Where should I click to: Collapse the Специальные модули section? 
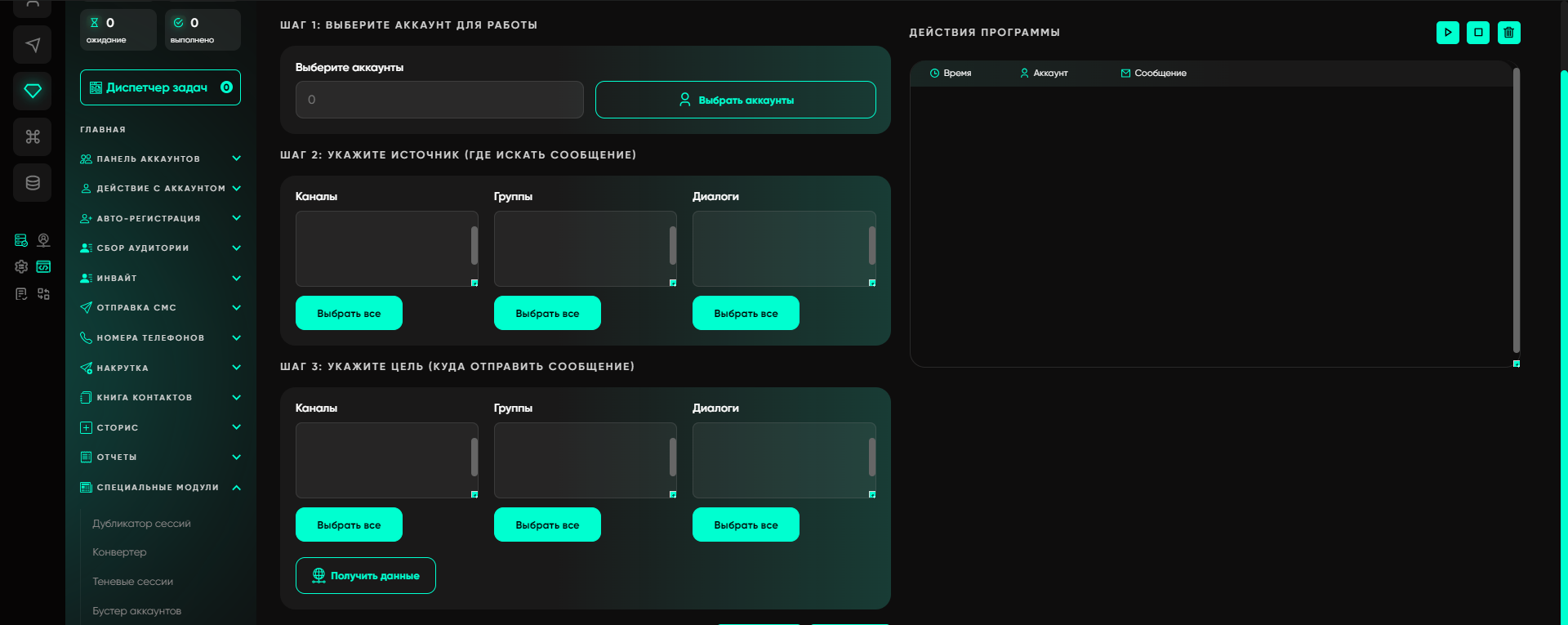click(x=236, y=488)
